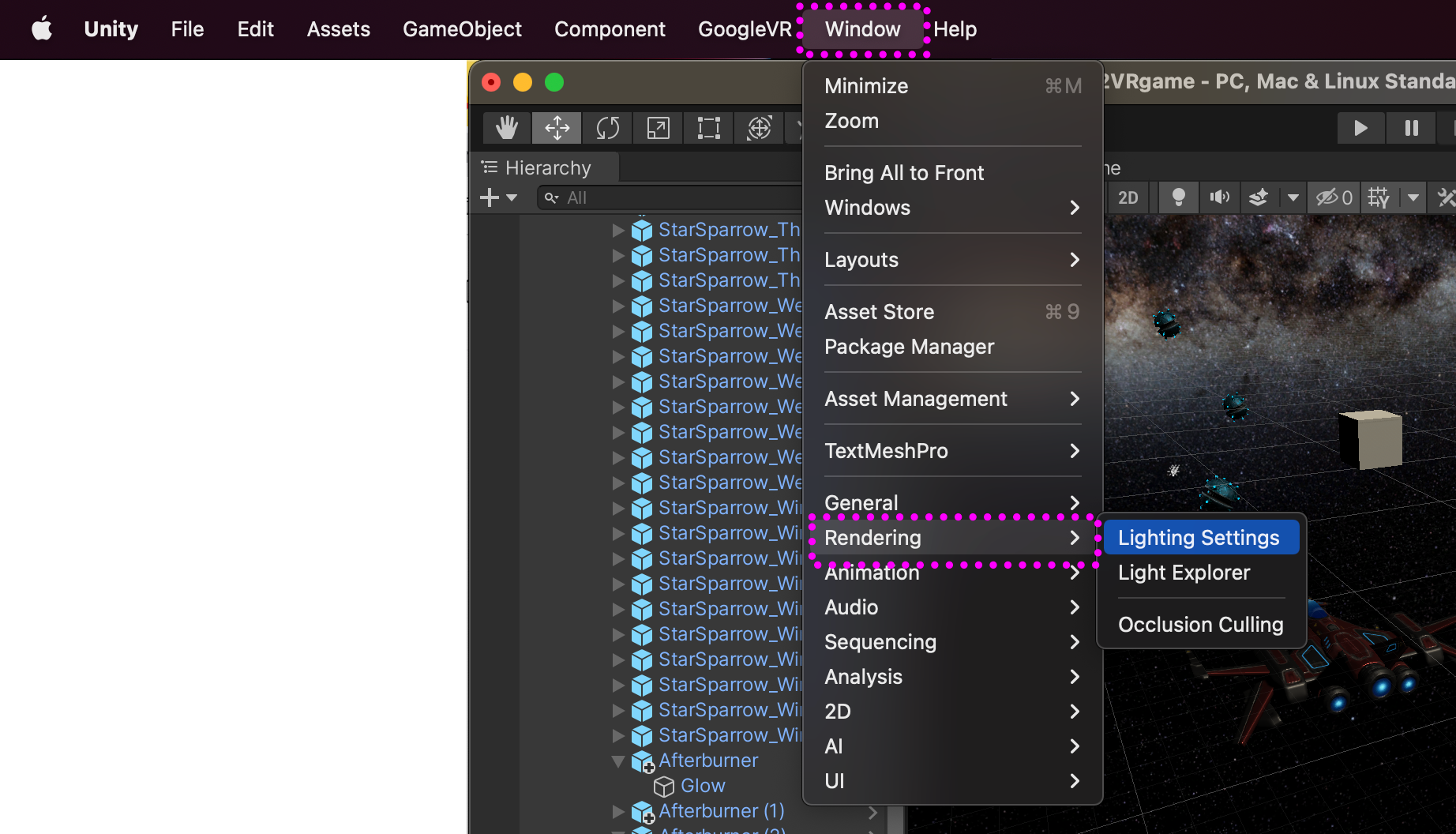The width and height of the screenshot is (1456, 834).
Task: Select the Afterburner prefab cube icon
Action: pos(643,762)
